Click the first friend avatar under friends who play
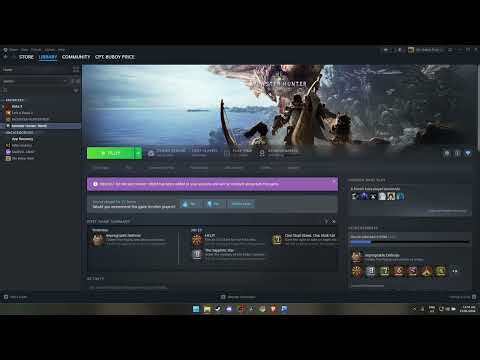The width and height of the screenshot is (480, 360). (x=355, y=196)
